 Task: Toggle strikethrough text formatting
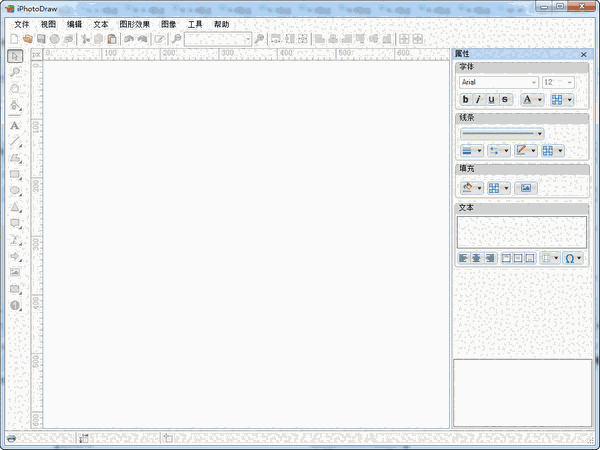pyautogui.click(x=505, y=99)
